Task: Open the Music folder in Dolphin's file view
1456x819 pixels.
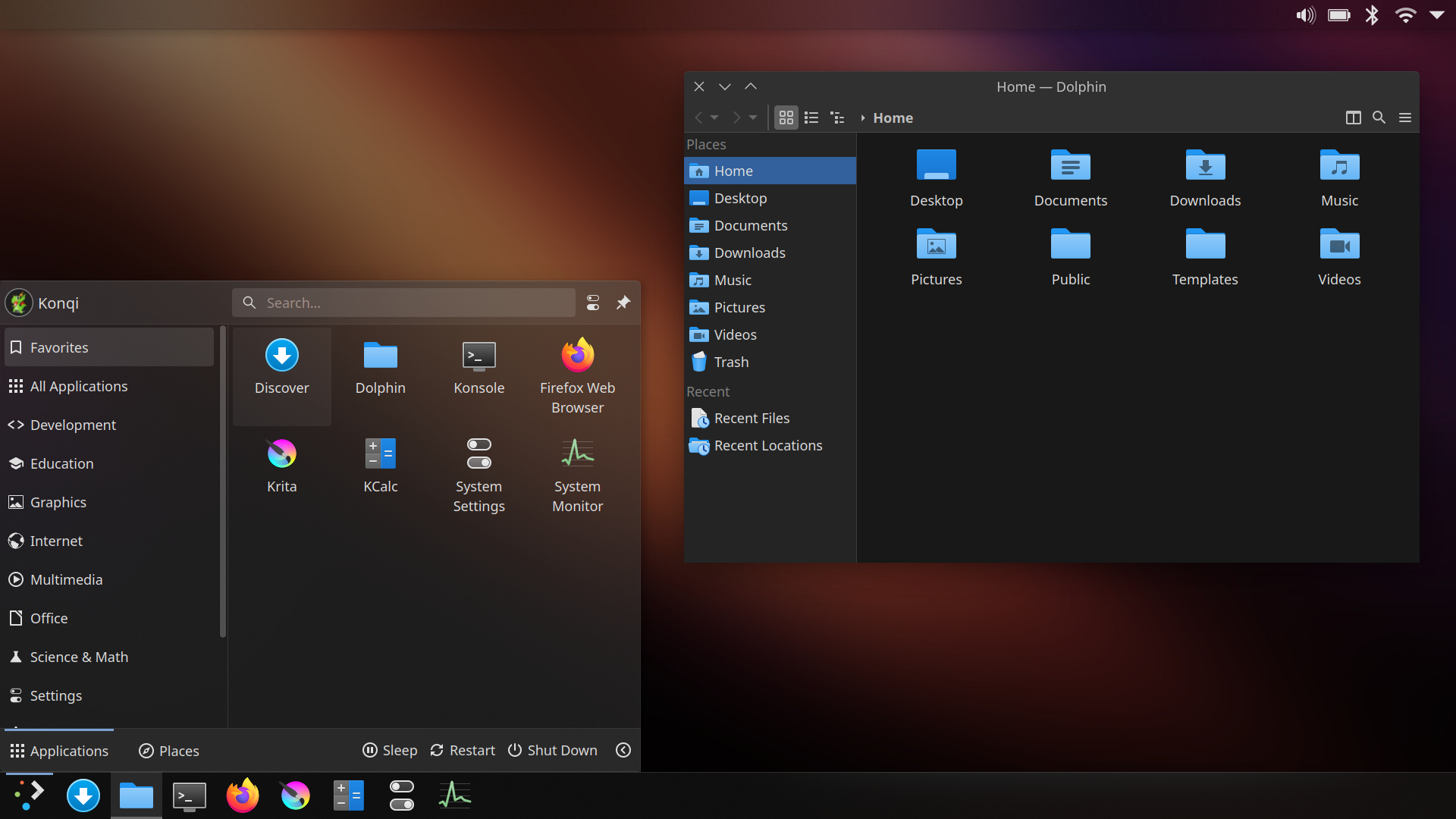Action: 1339,178
